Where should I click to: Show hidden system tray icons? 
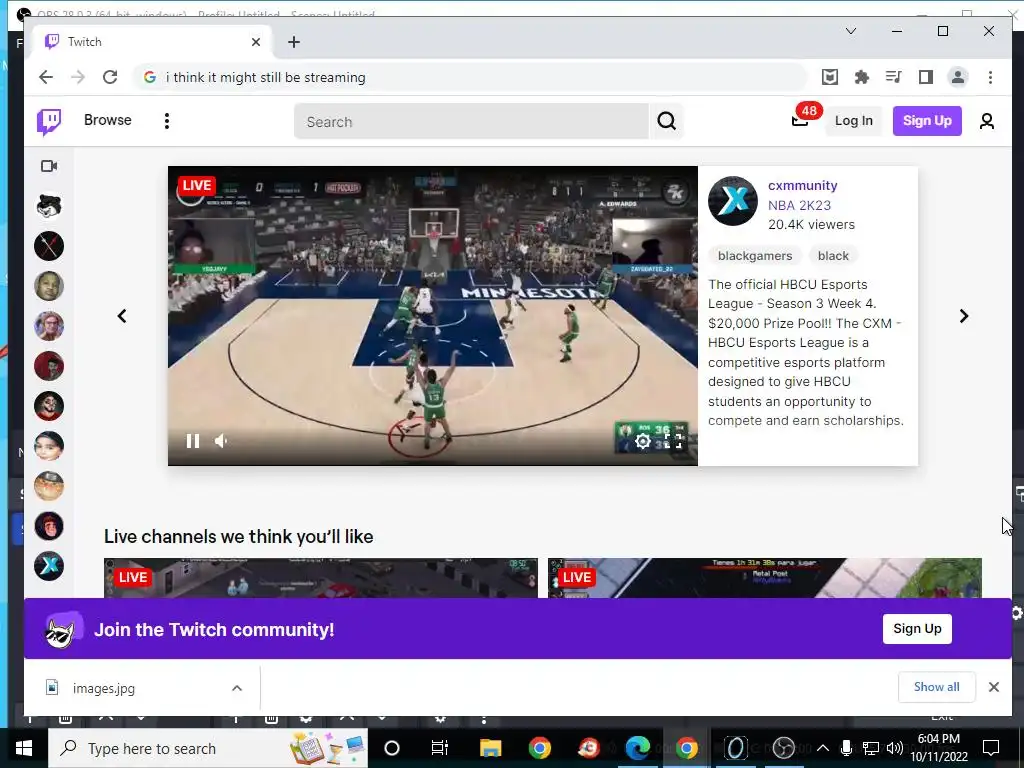[823, 748]
